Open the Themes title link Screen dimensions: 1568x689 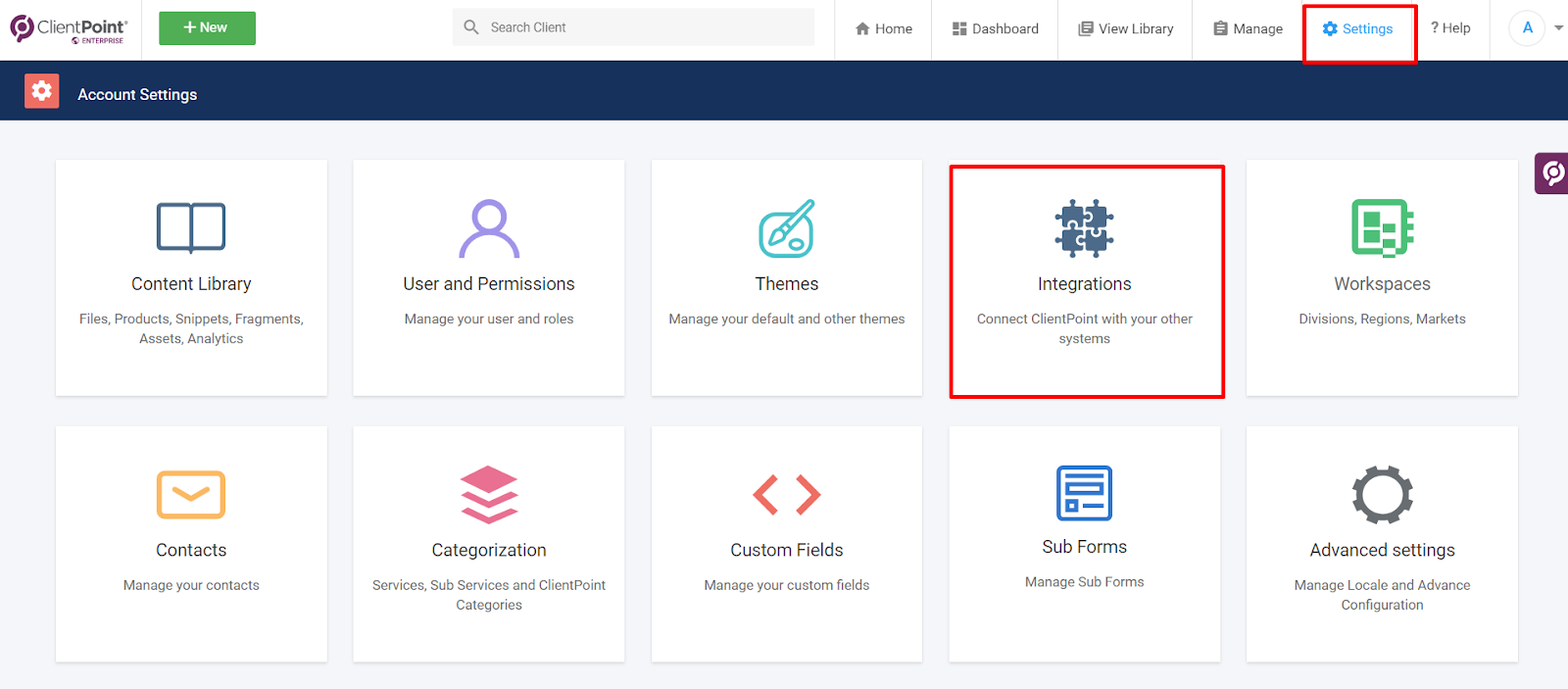point(787,284)
